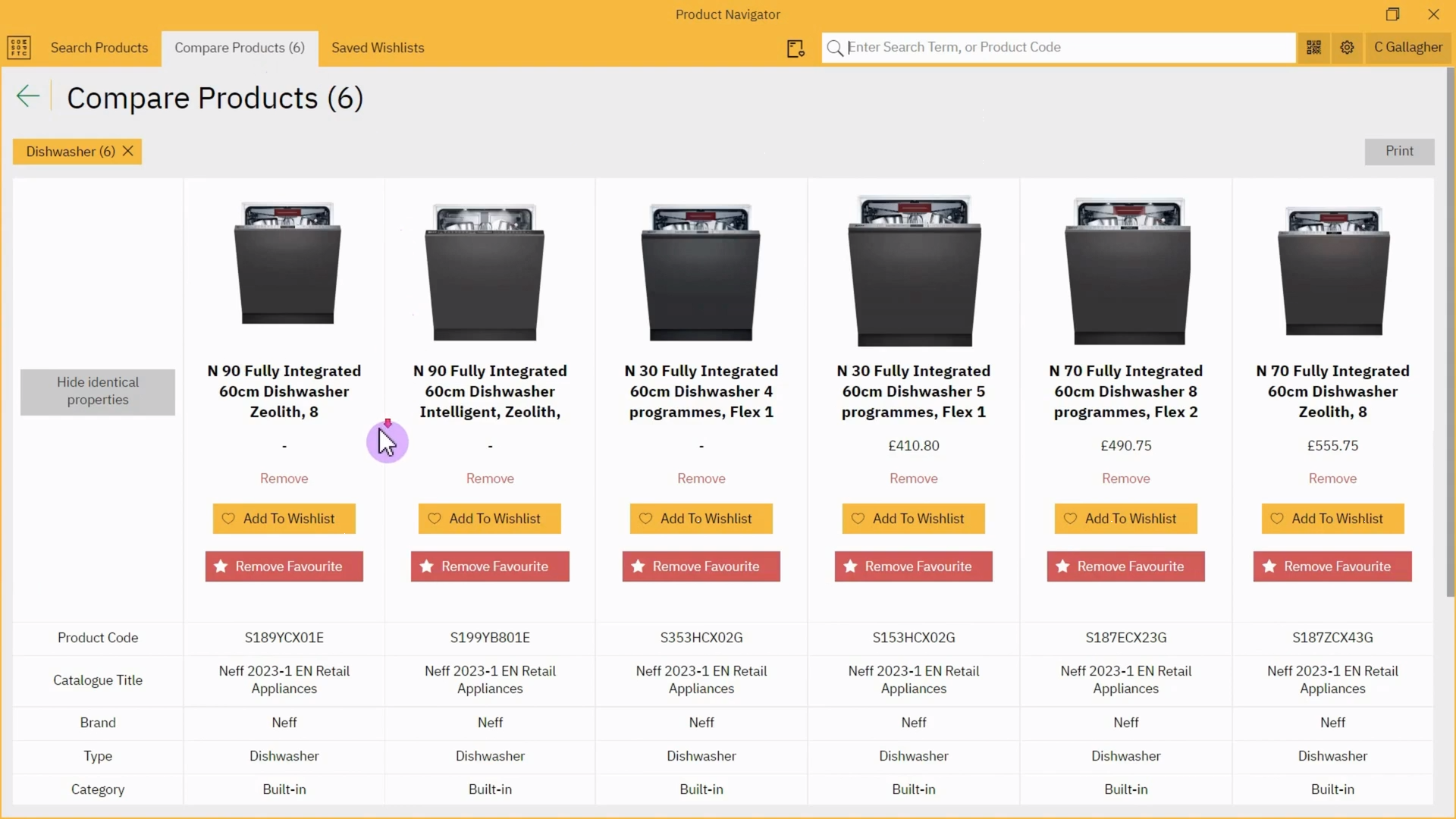
Task: Click star icon for S153HCX02G favourite
Action: click(x=850, y=566)
